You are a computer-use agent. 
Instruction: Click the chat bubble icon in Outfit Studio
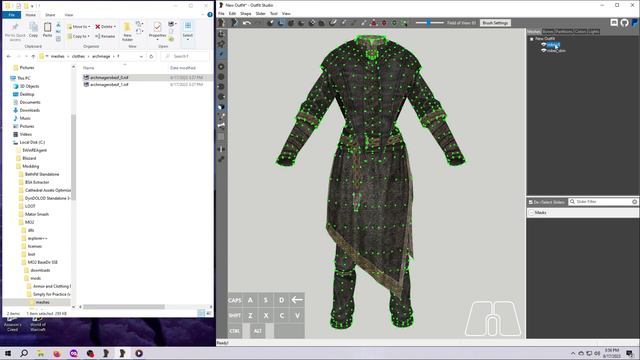pyautogui.click(x=614, y=23)
